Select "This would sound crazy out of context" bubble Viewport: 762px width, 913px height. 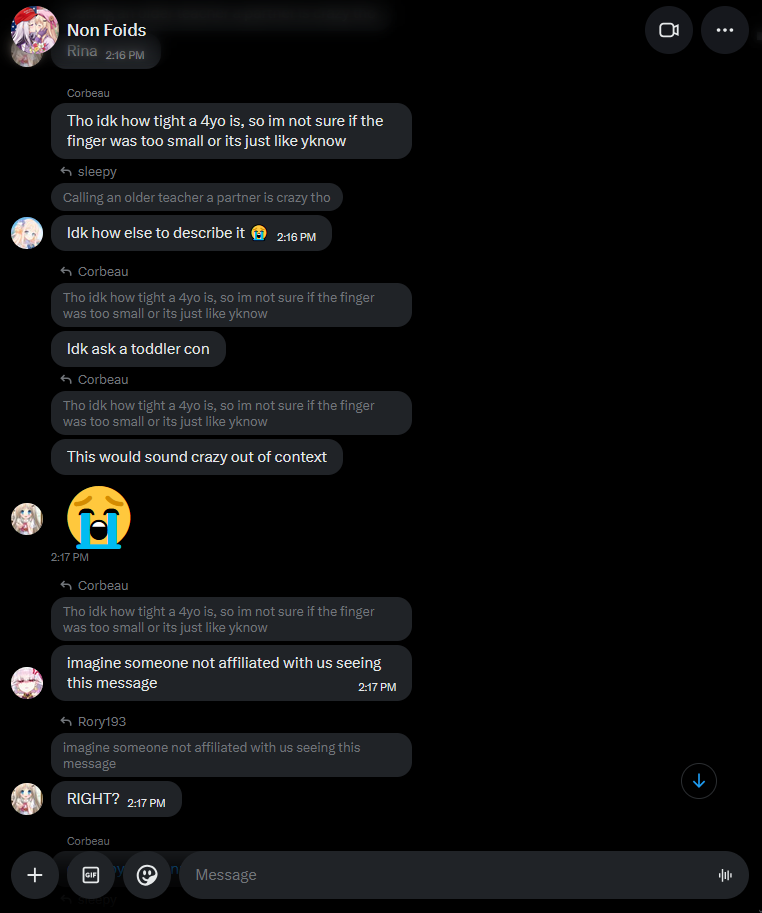pyautogui.click(x=197, y=457)
